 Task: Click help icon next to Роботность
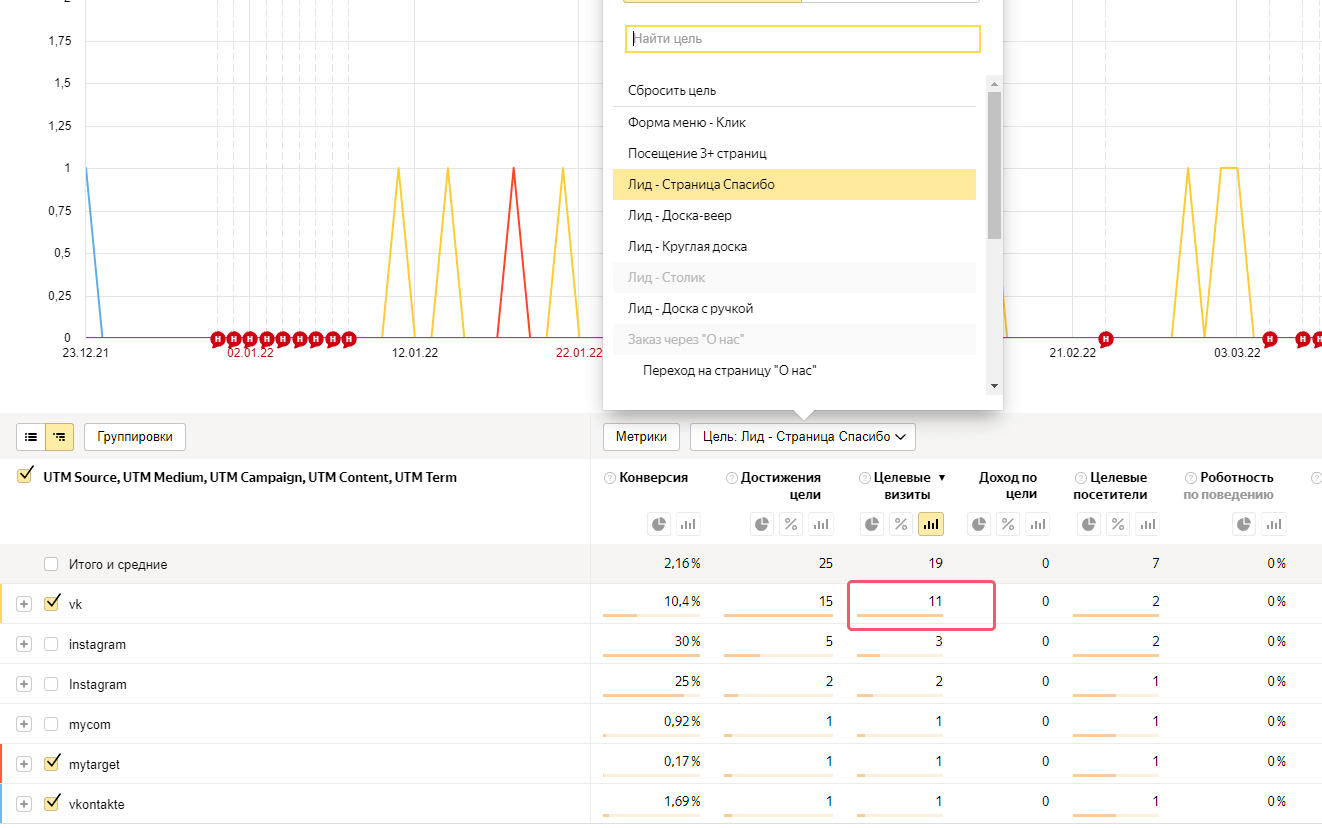pos(1191,478)
